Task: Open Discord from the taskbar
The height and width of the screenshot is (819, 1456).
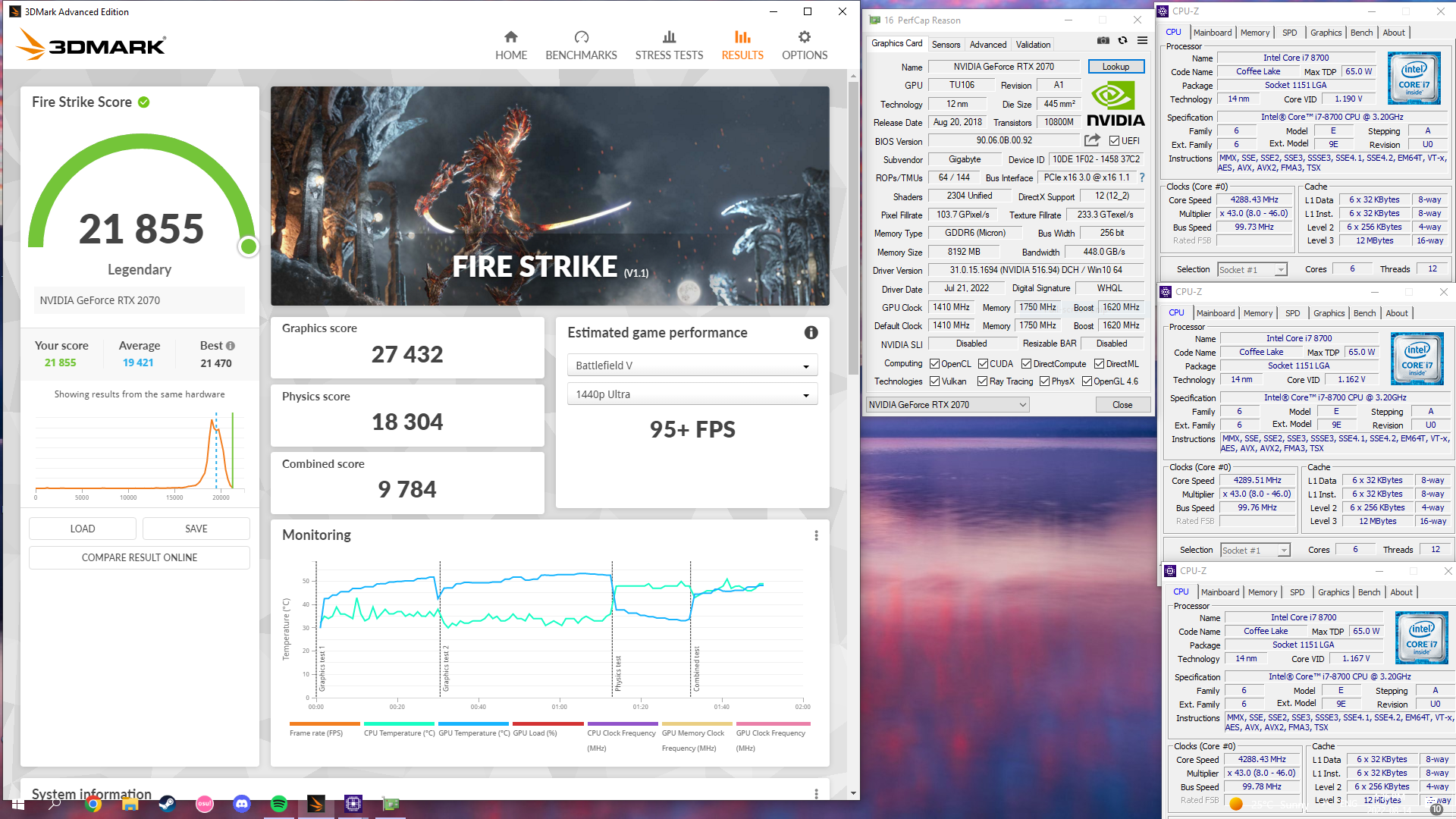Action: pyautogui.click(x=242, y=804)
